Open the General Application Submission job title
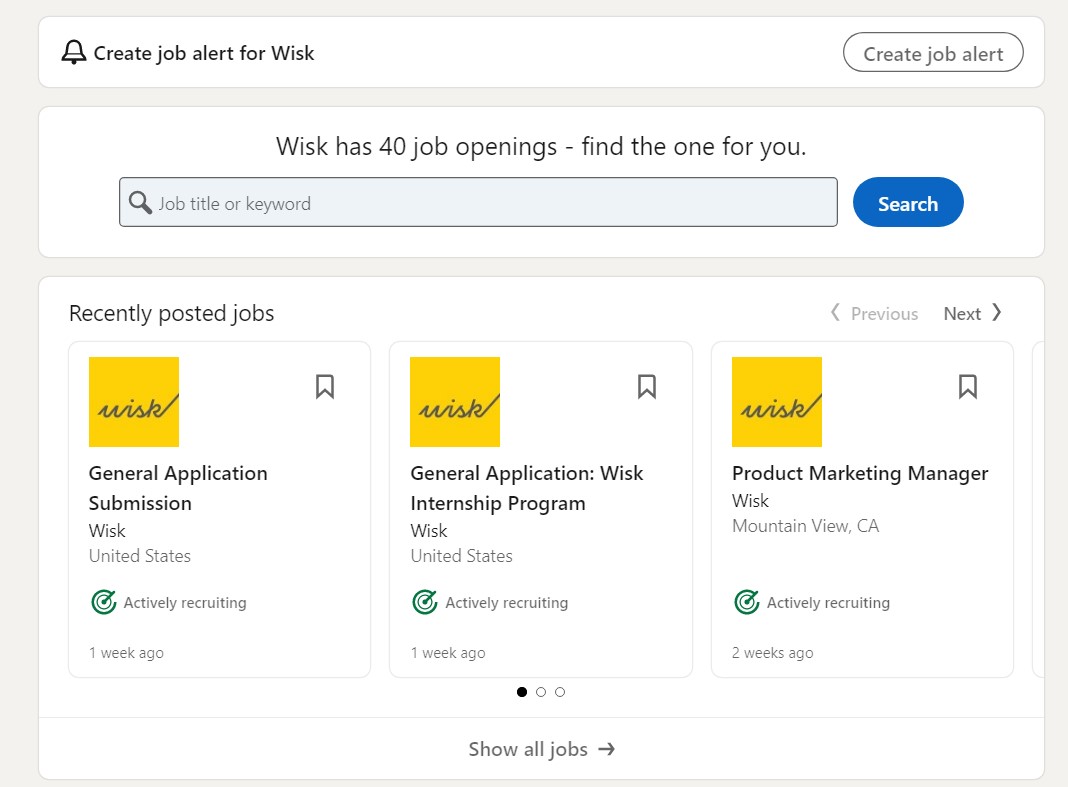 178,488
